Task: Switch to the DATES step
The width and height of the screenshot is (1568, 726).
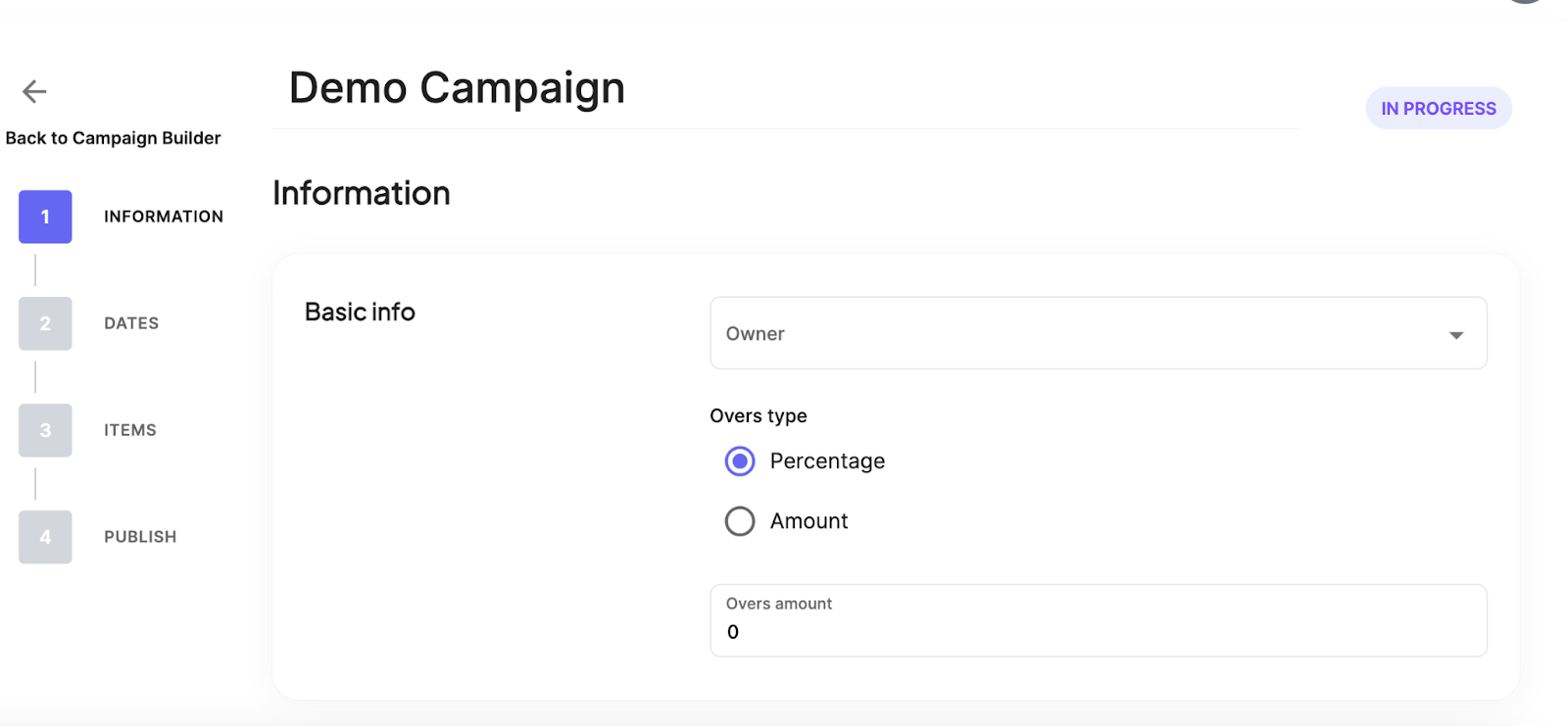Action: [x=131, y=323]
